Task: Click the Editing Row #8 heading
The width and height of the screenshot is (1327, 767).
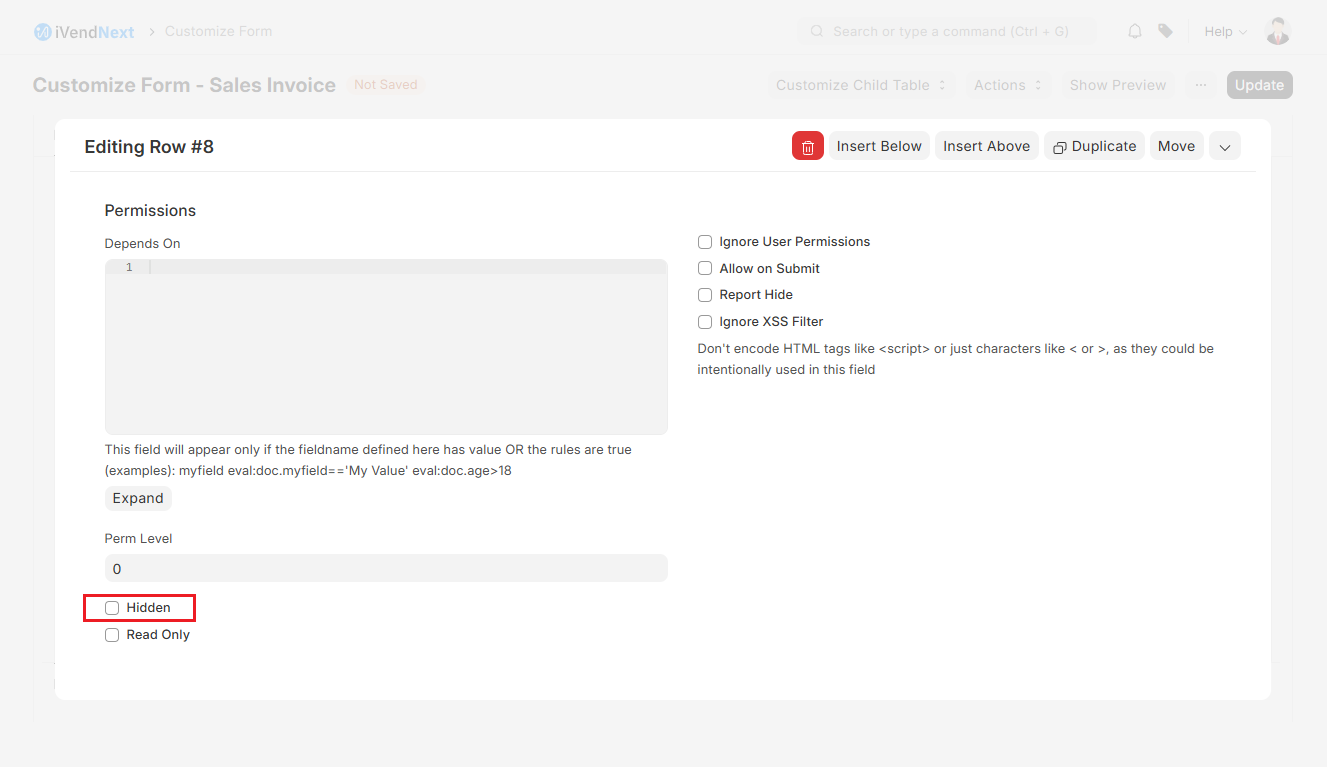Action: click(149, 147)
